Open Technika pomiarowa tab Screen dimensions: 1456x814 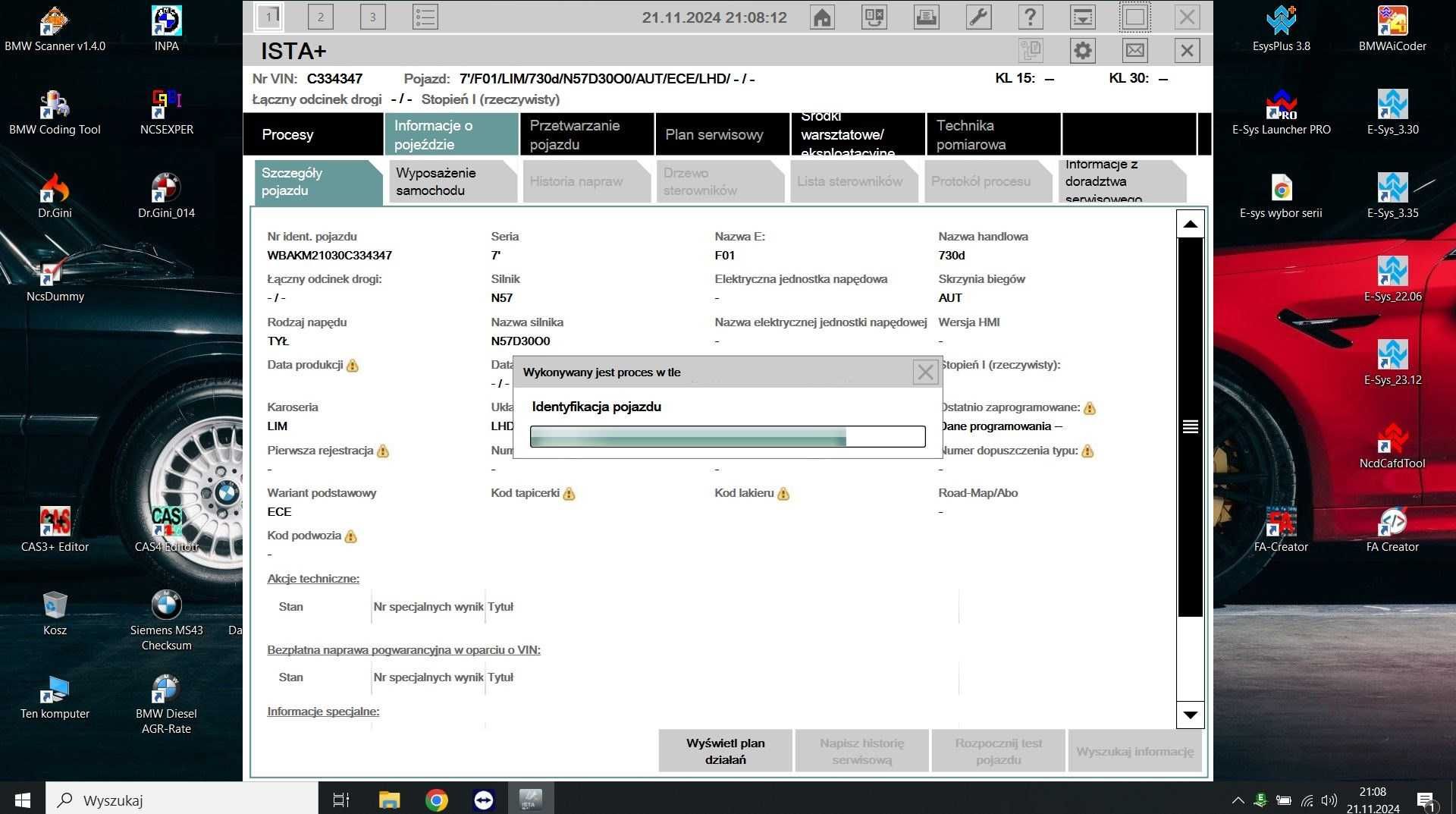pyautogui.click(x=993, y=134)
